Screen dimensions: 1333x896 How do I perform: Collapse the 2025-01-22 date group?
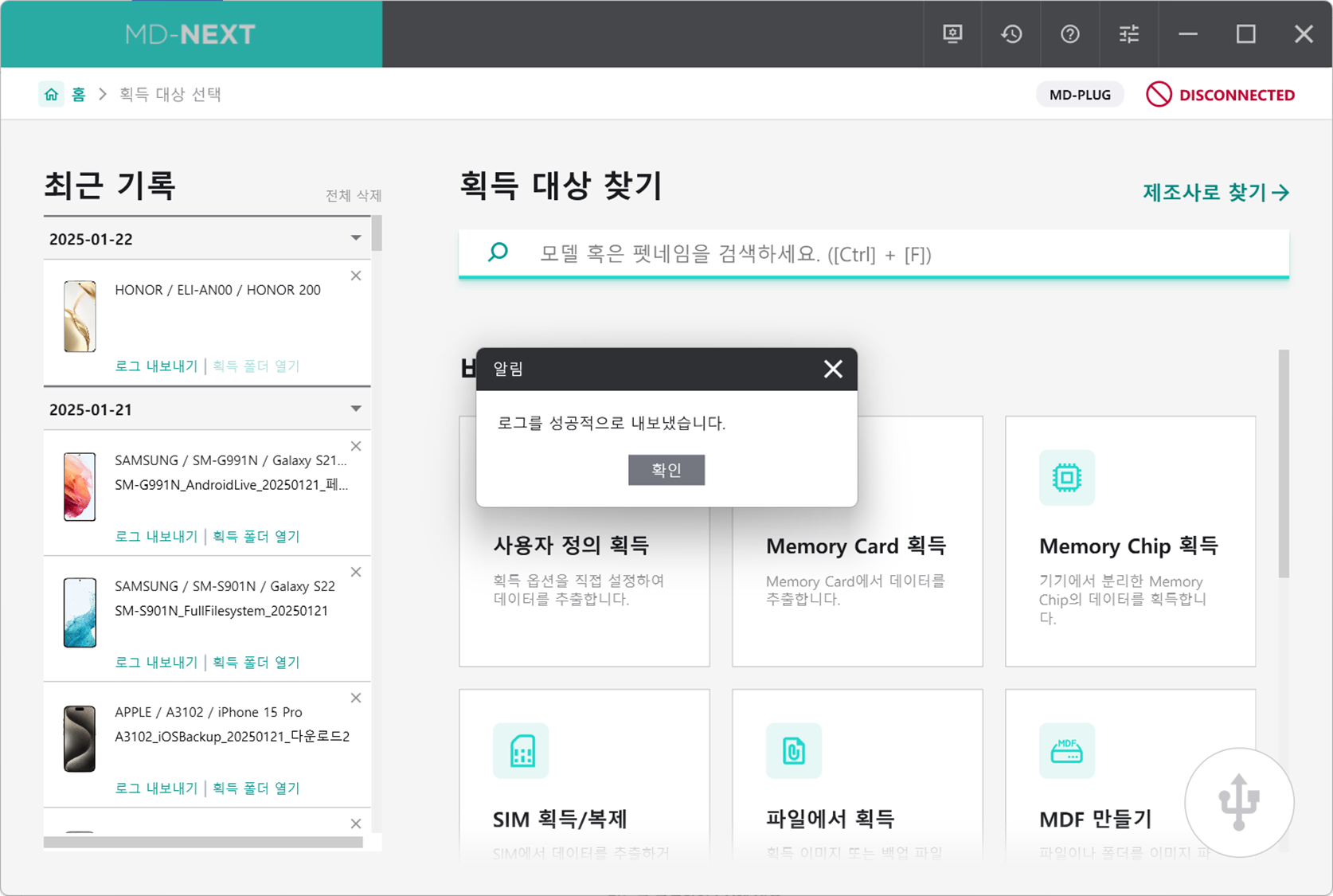pyautogui.click(x=356, y=238)
